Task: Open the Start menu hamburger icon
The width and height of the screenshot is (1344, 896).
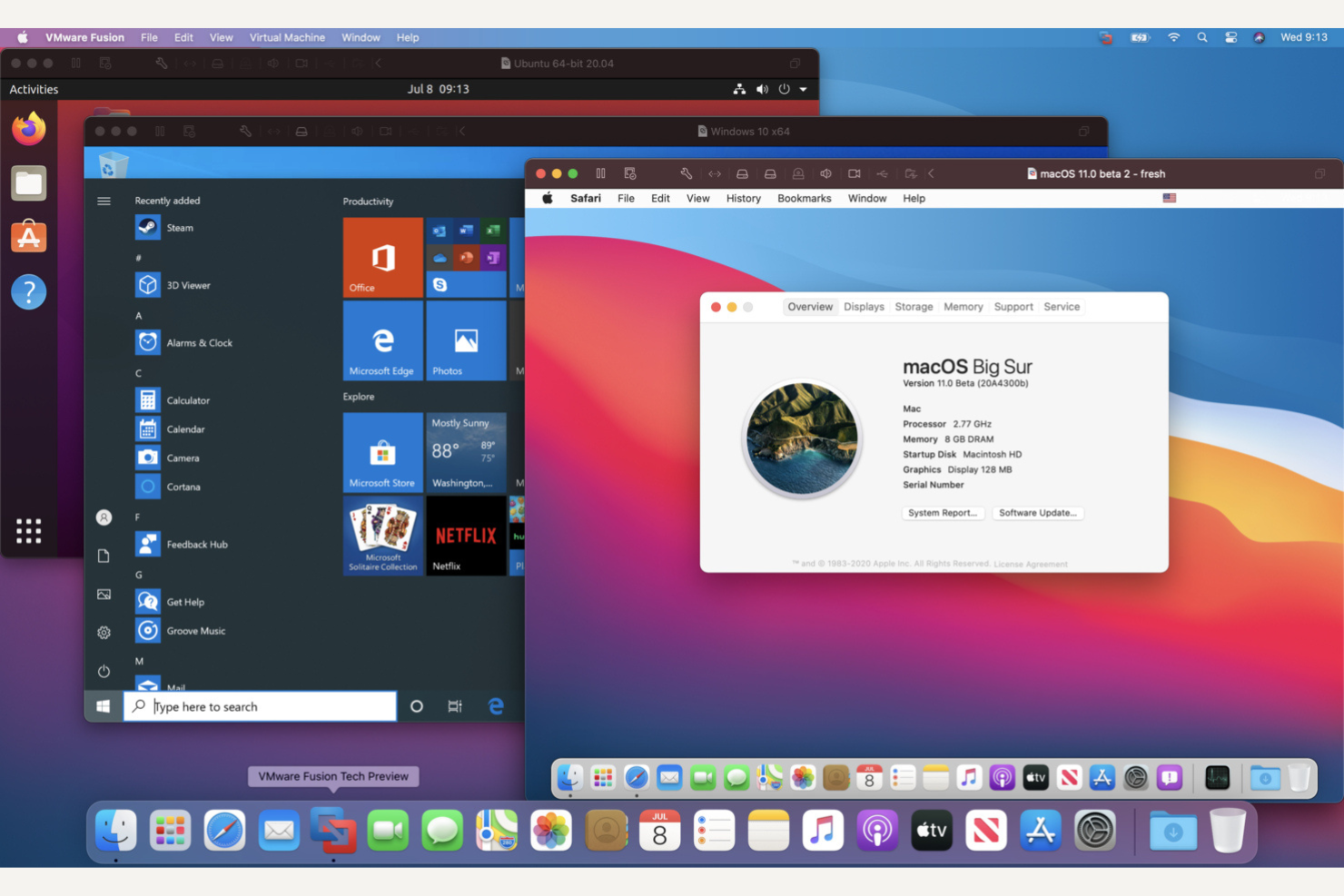Action: click(104, 201)
